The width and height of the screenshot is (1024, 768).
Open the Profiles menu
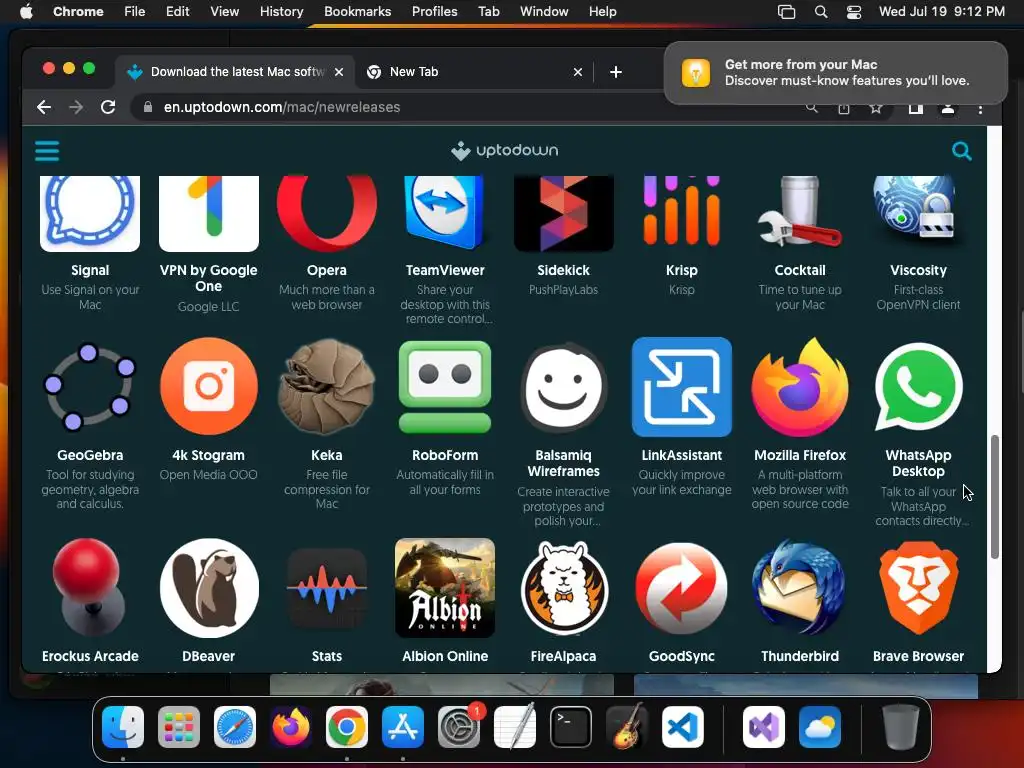[x=434, y=12]
